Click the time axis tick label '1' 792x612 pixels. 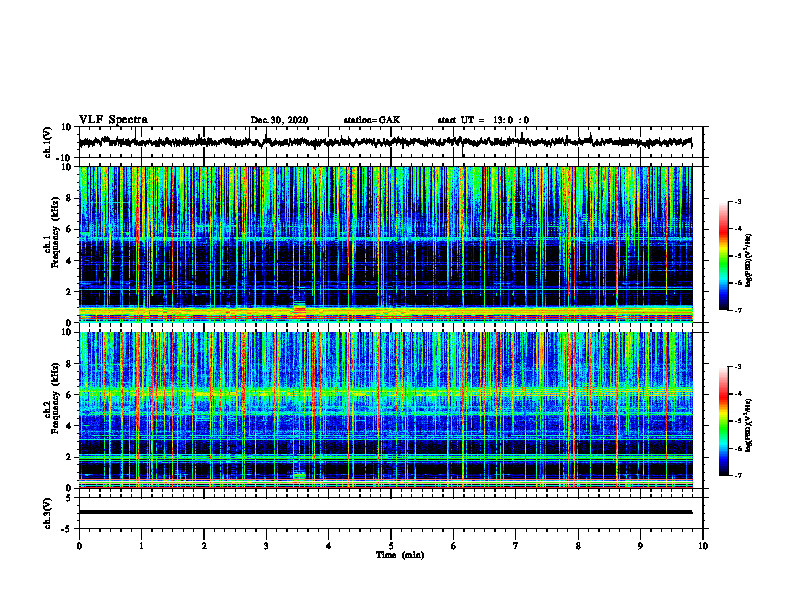[x=141, y=546]
